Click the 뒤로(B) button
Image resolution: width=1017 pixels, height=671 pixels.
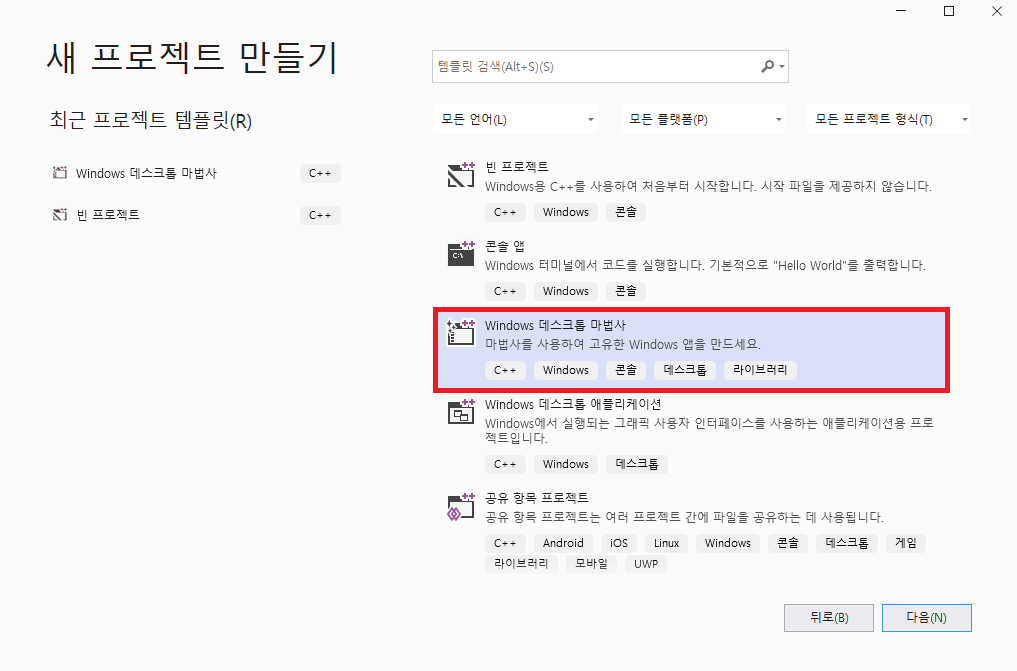click(828, 618)
